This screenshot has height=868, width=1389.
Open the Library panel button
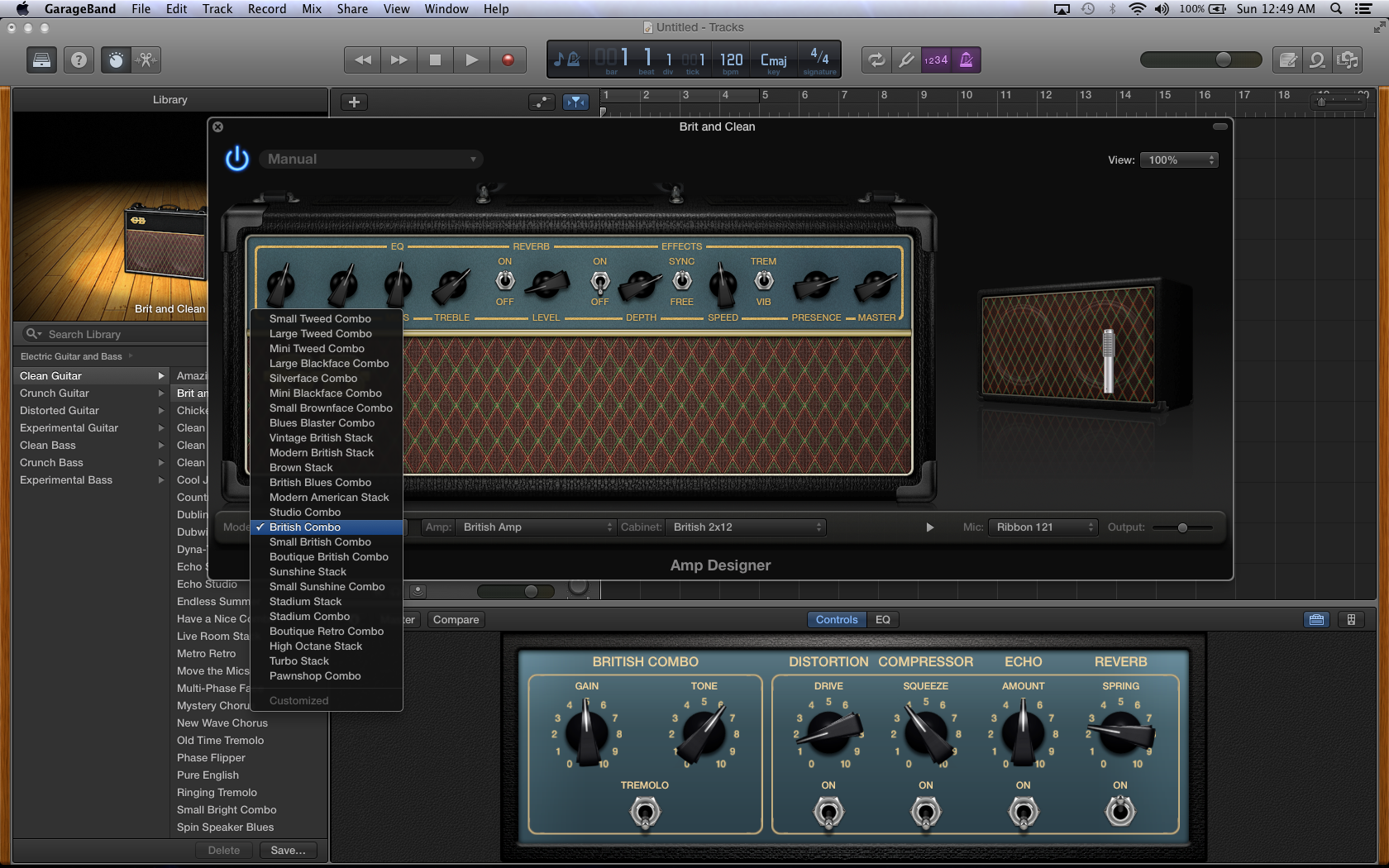point(41,60)
